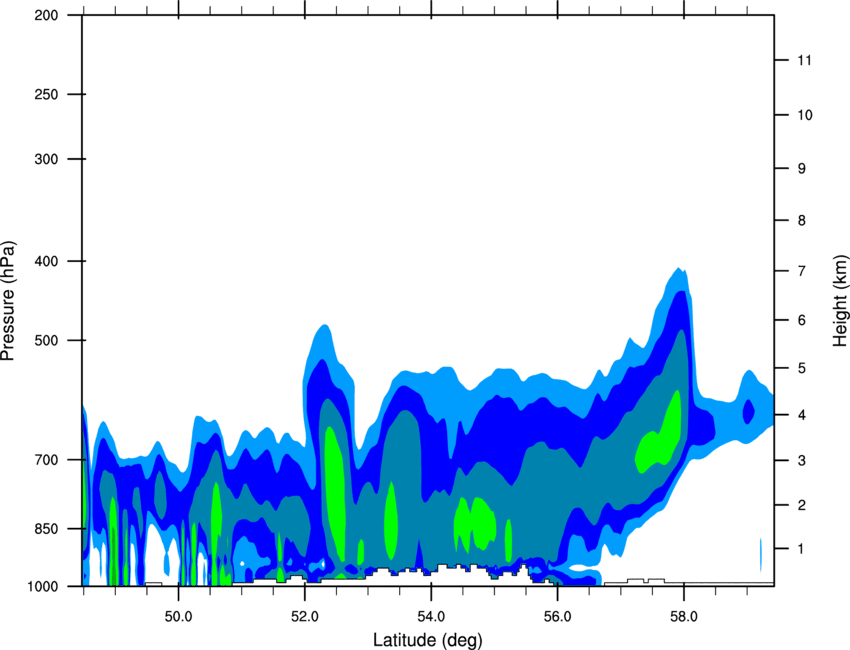This screenshot has width=850, height=650.
Task: Click pressure tick label 400
Action: [47, 261]
